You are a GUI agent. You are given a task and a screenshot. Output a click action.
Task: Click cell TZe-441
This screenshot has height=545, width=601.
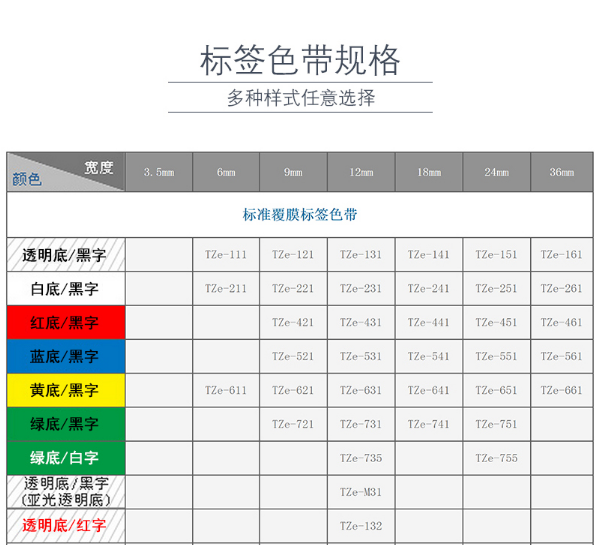(429, 322)
